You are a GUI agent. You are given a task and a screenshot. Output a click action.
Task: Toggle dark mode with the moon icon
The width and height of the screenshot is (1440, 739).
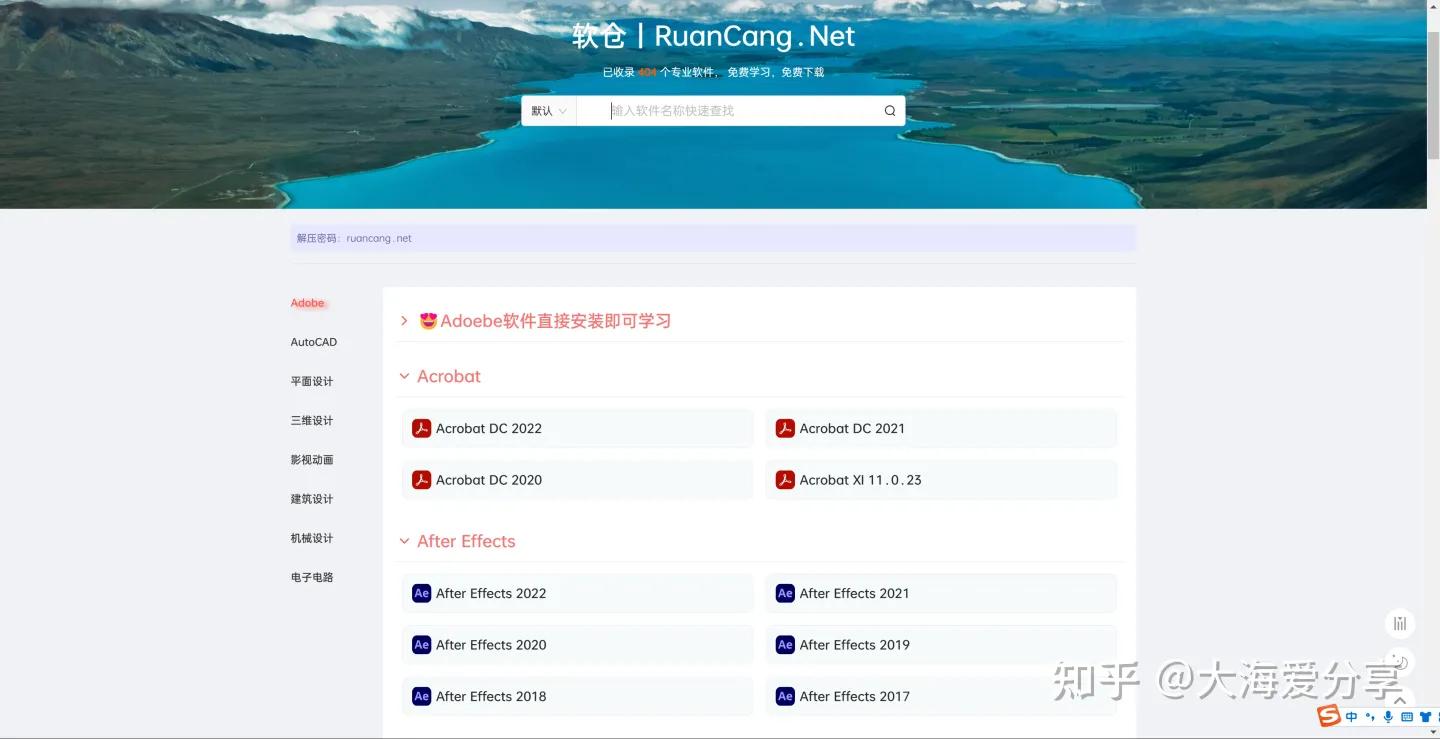[x=1402, y=663]
